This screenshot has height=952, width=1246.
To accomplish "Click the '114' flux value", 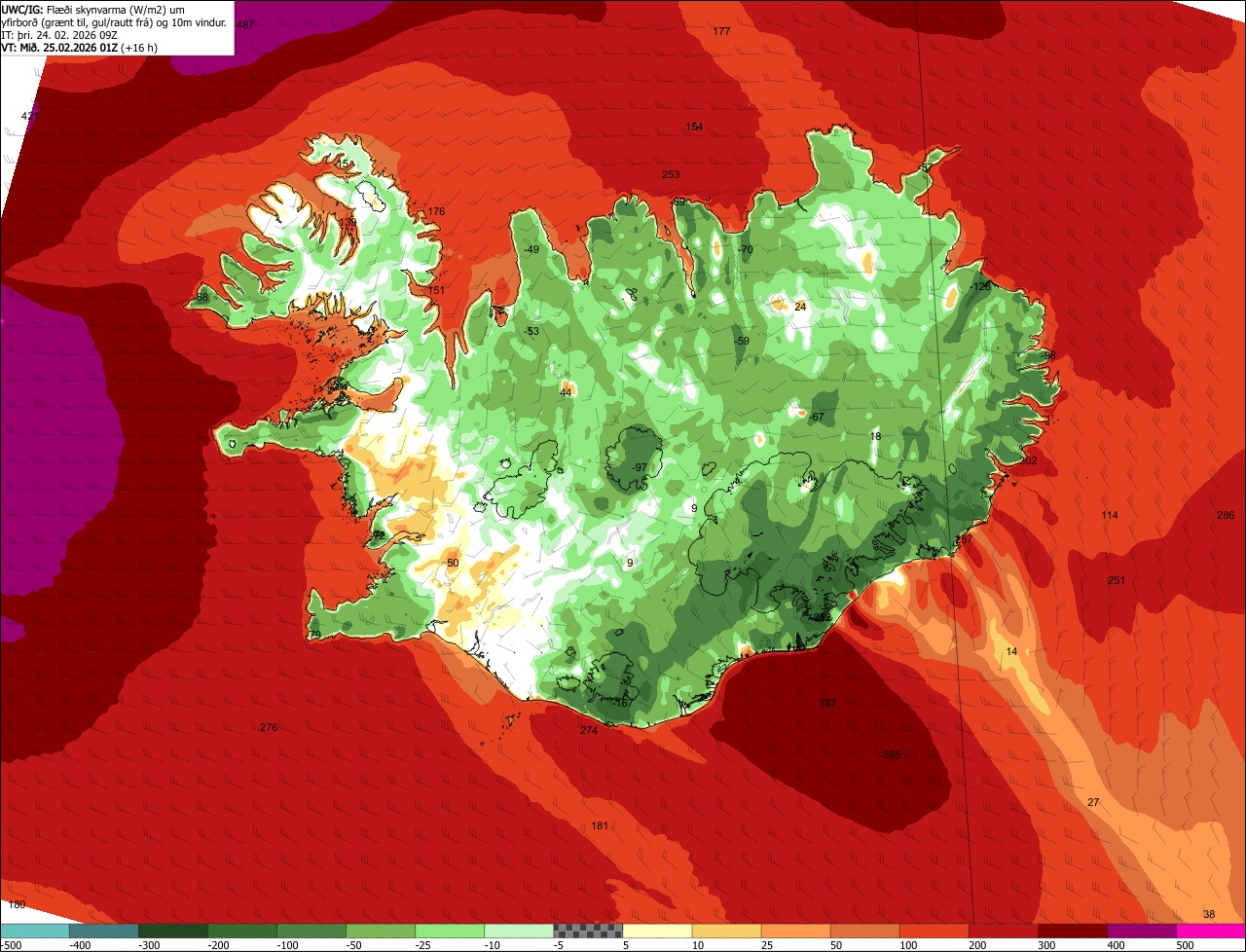I will 1110,515.
